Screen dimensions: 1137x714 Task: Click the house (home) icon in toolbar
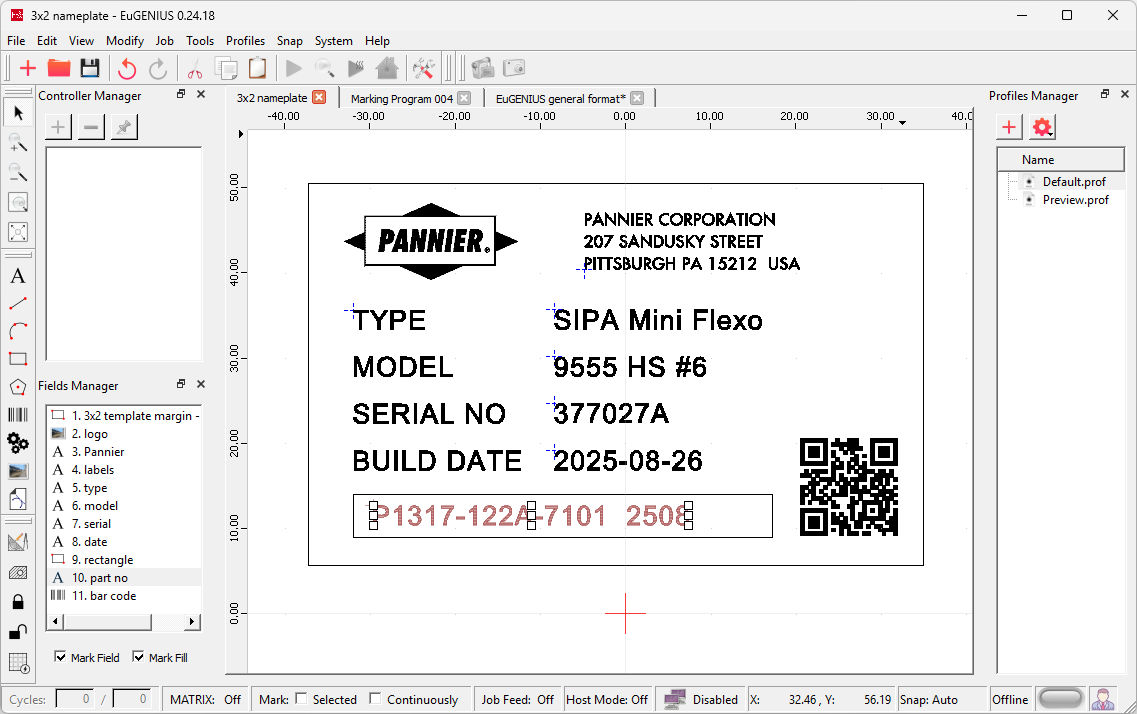click(387, 68)
